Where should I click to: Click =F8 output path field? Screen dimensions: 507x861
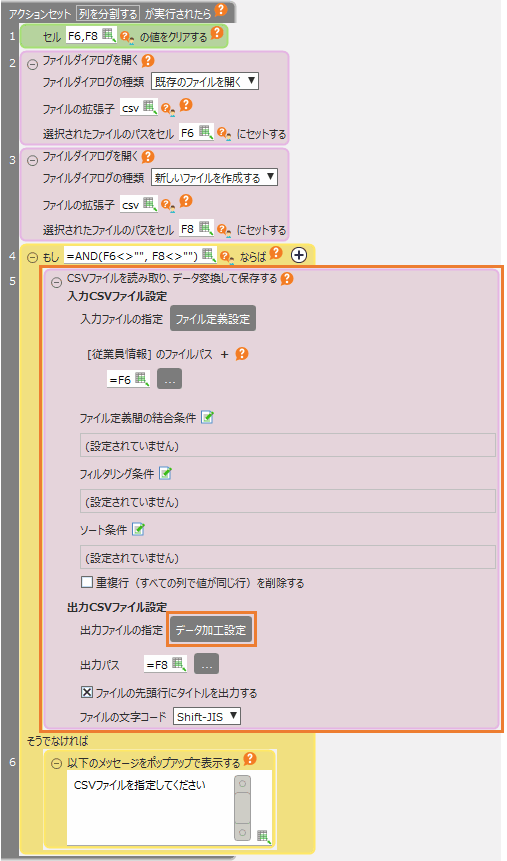tap(165, 664)
